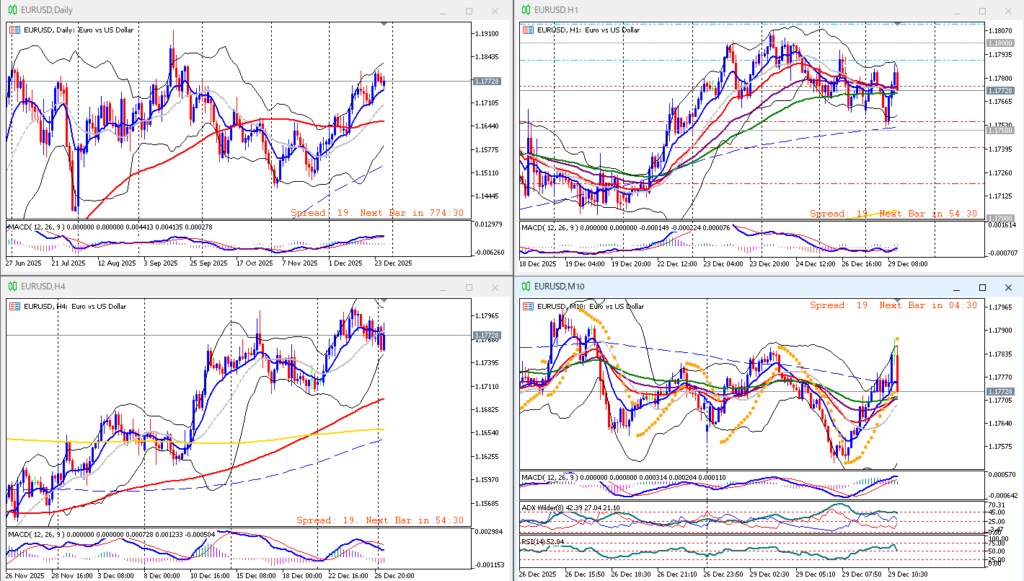
Task: Maximize the EURUSD,Daily chart window
Action: [x=469, y=11]
